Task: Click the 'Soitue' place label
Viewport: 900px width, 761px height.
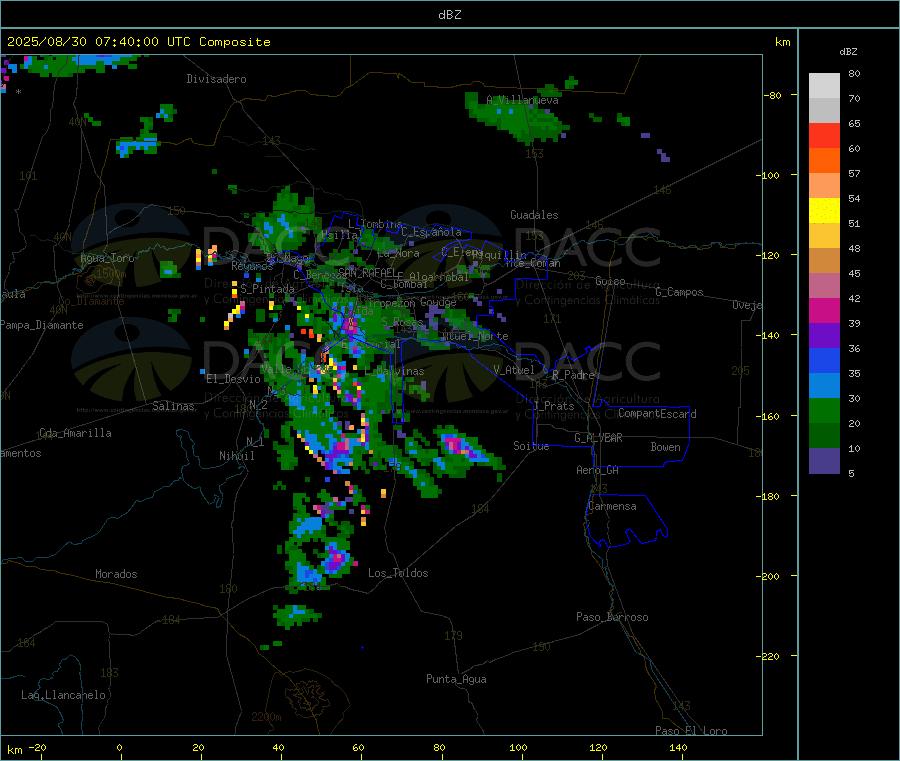Action: [531, 446]
